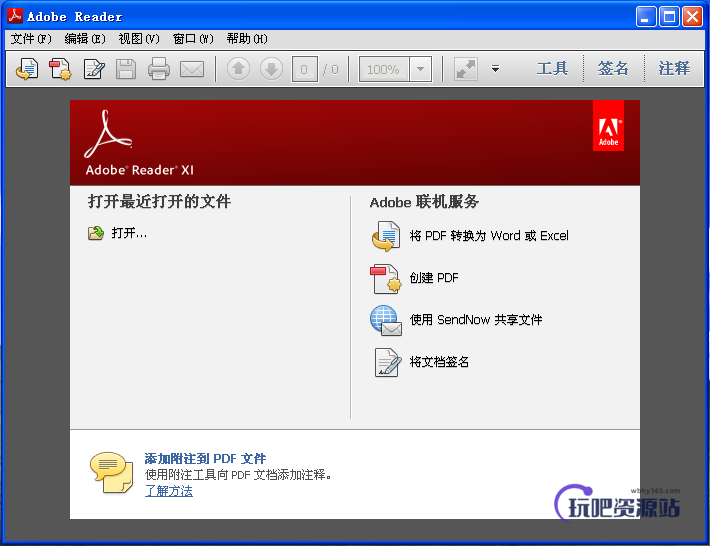Click the Create PDF toolbar icon
Viewport: 710px width, 546px height.
click(60, 69)
